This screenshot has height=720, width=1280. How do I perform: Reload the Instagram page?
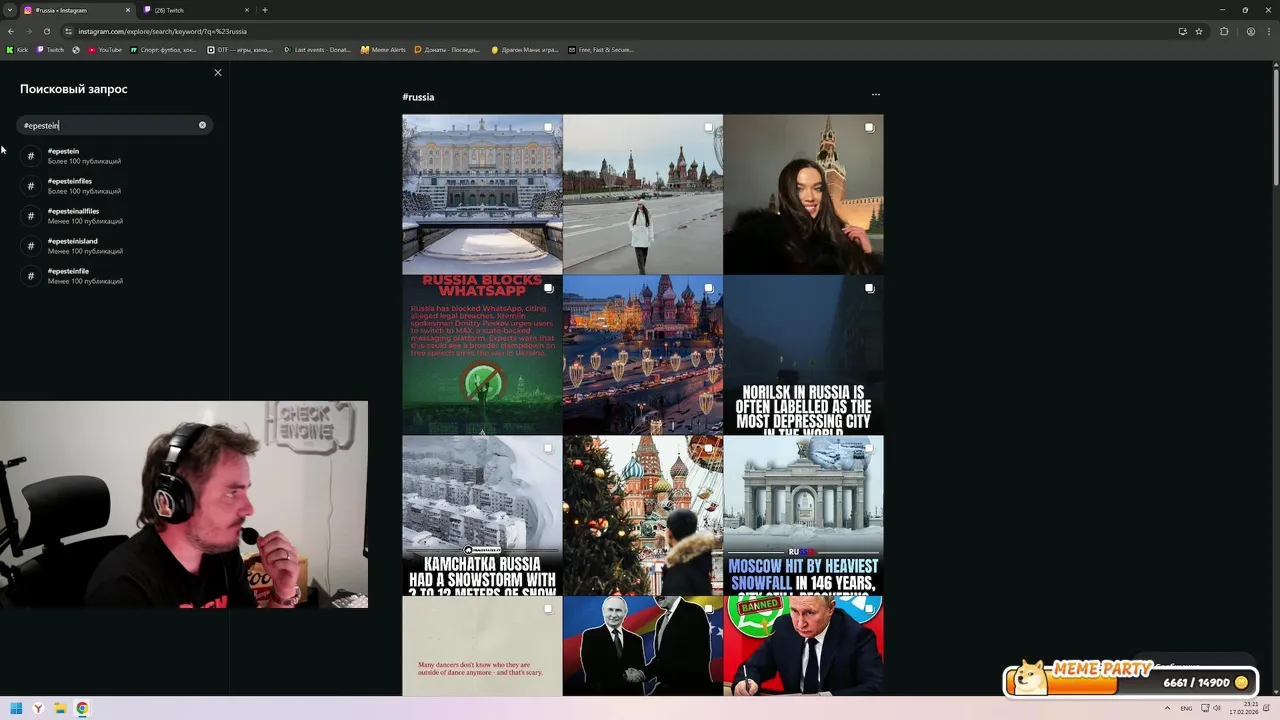[46, 31]
